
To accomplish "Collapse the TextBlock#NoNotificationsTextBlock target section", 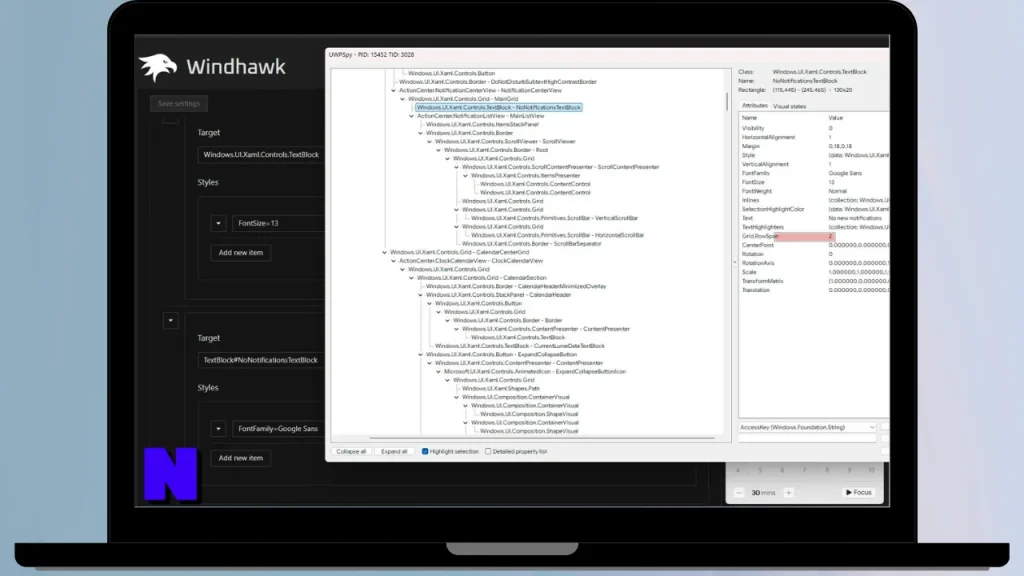I will pyautogui.click(x=170, y=321).
